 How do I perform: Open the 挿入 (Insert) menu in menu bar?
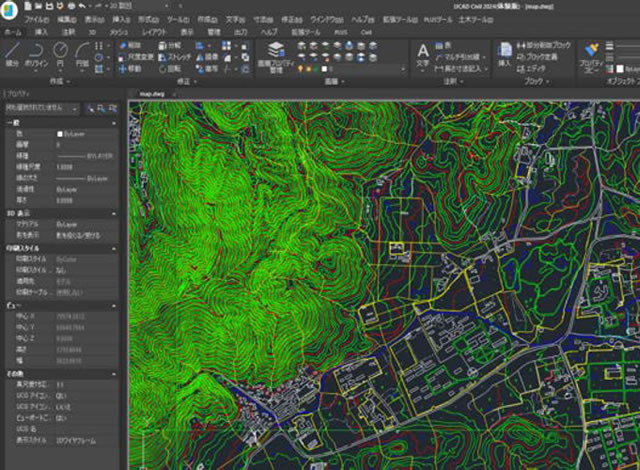coord(121,20)
